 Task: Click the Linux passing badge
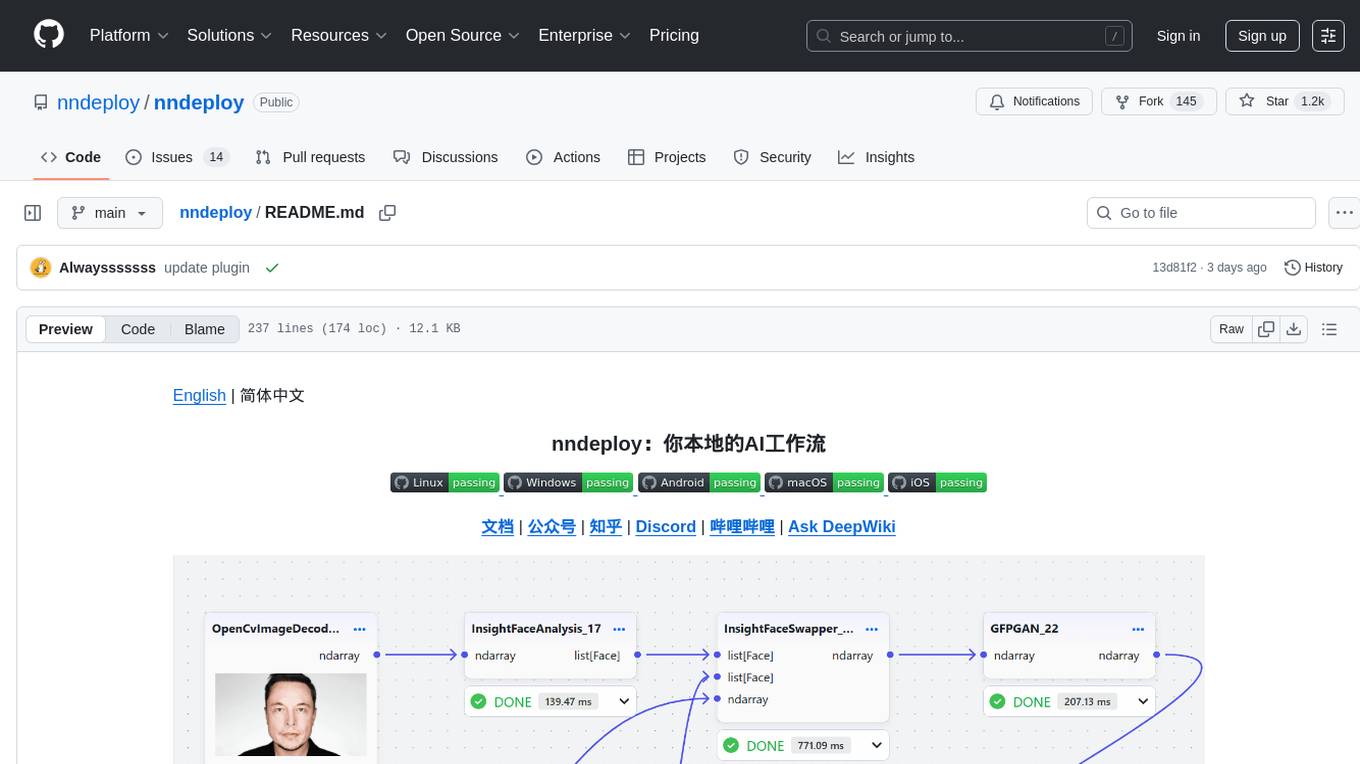[444, 482]
